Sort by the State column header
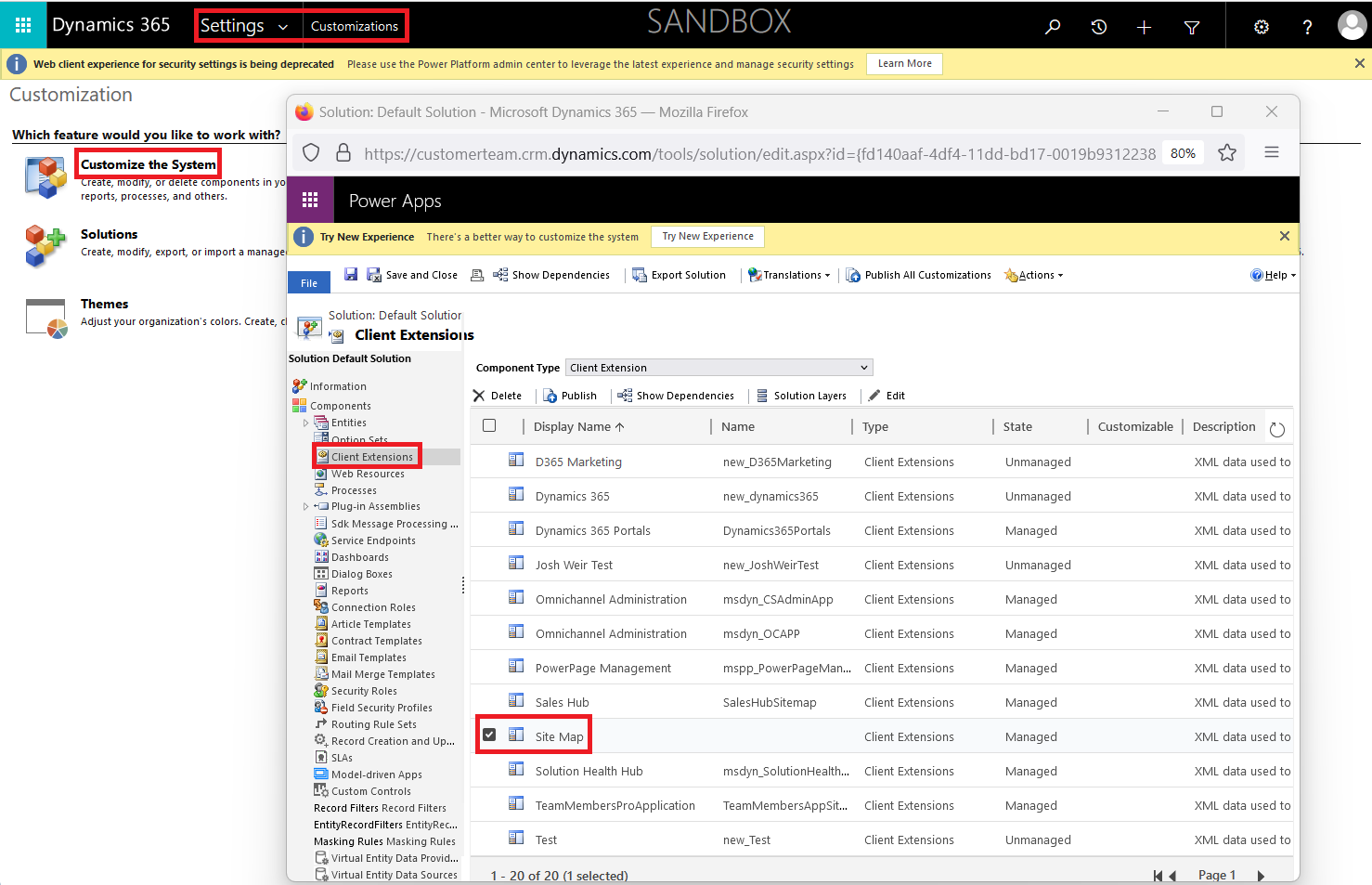1372x885 pixels. click(1017, 426)
